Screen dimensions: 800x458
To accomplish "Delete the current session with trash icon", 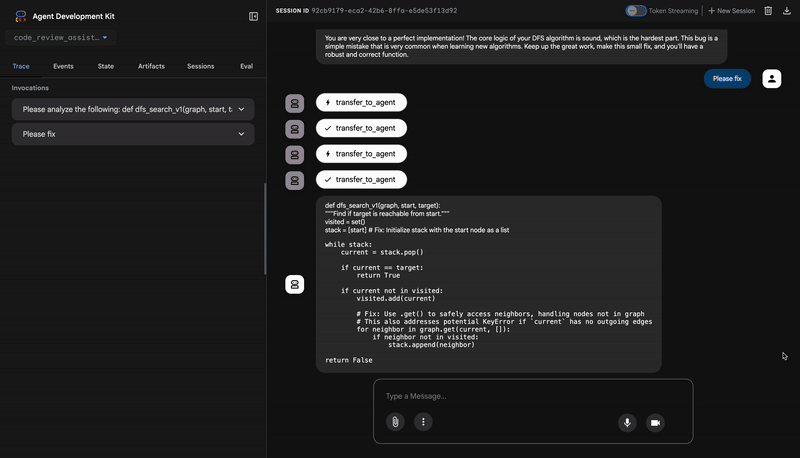I will coord(768,11).
